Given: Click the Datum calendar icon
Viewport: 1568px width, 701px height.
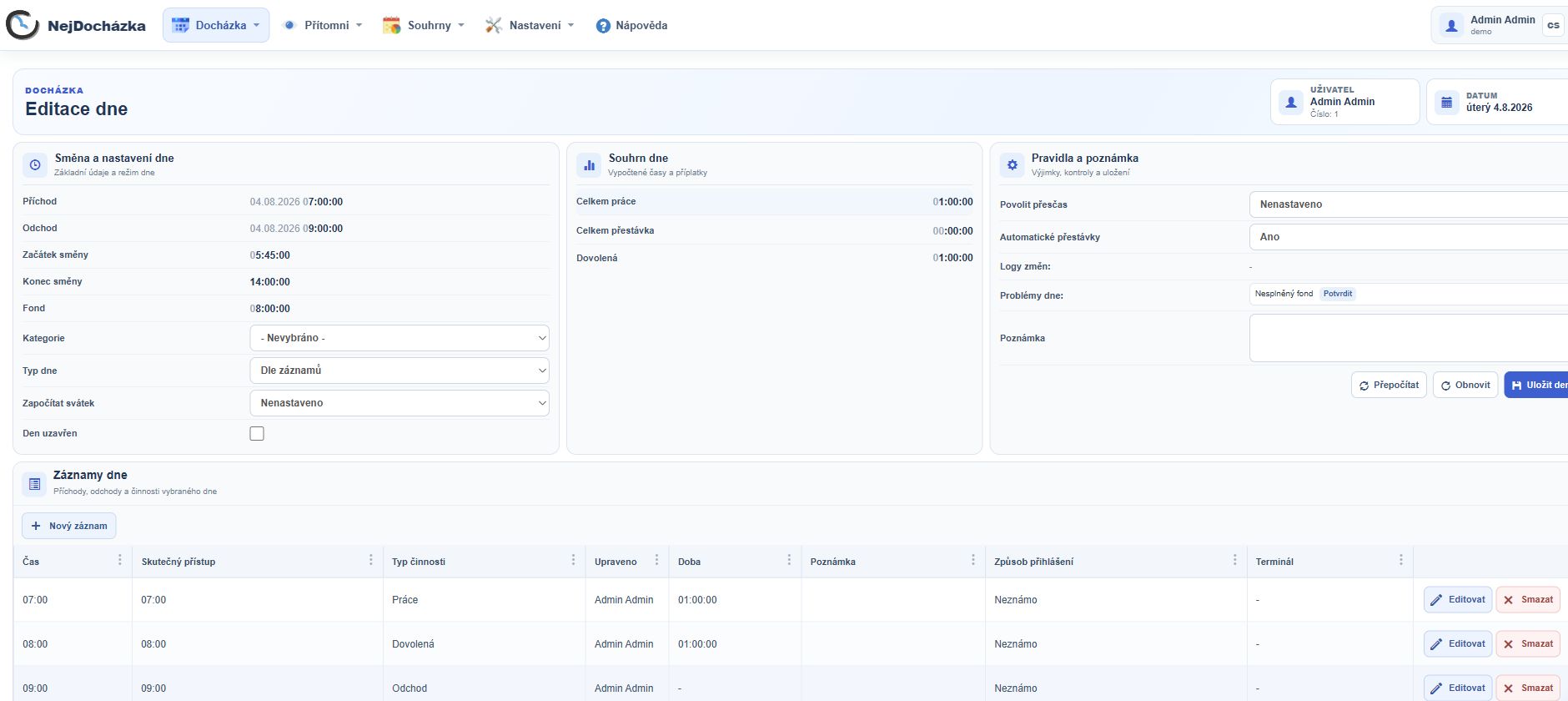Looking at the screenshot, I should tap(1447, 102).
